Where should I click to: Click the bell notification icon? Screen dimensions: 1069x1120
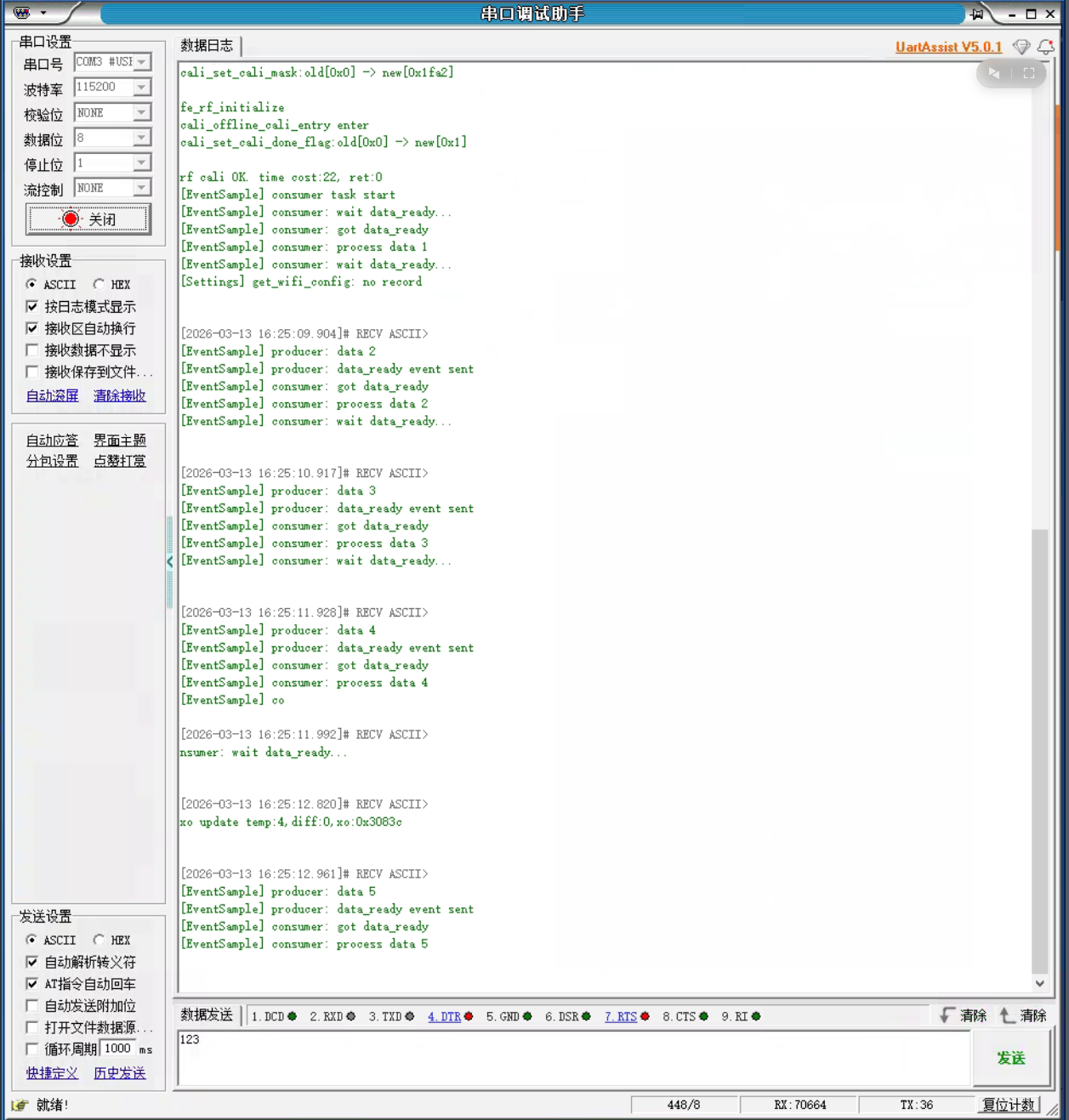click(x=1046, y=47)
